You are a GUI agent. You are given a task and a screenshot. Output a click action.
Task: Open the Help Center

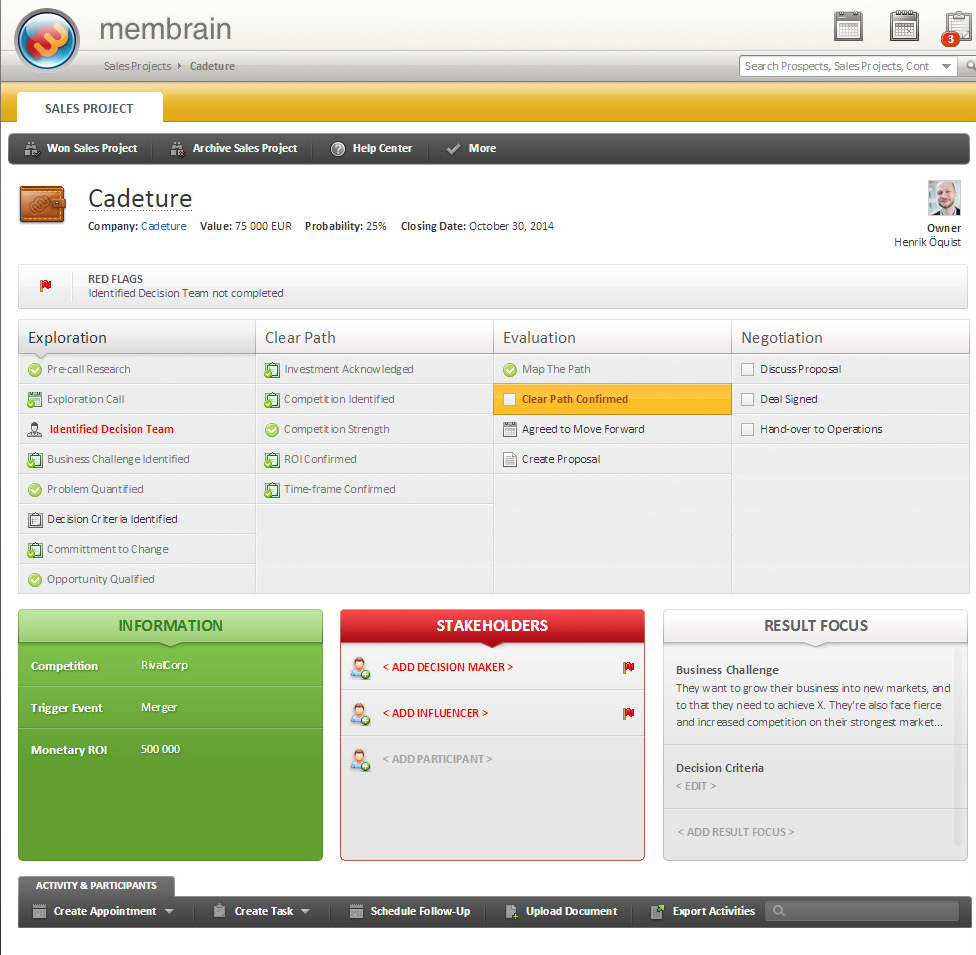(371, 148)
